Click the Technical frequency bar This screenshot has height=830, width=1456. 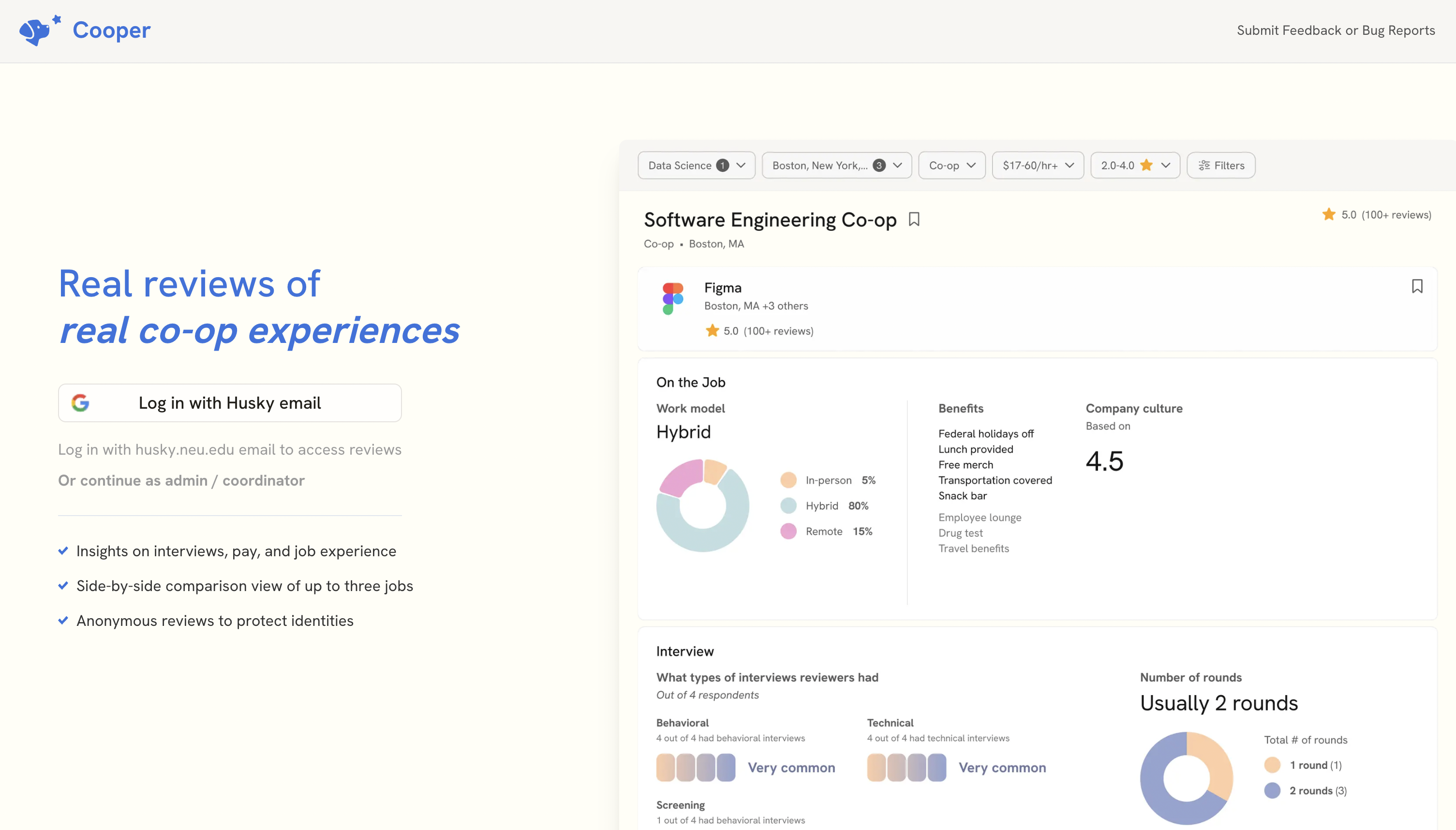tap(907, 767)
